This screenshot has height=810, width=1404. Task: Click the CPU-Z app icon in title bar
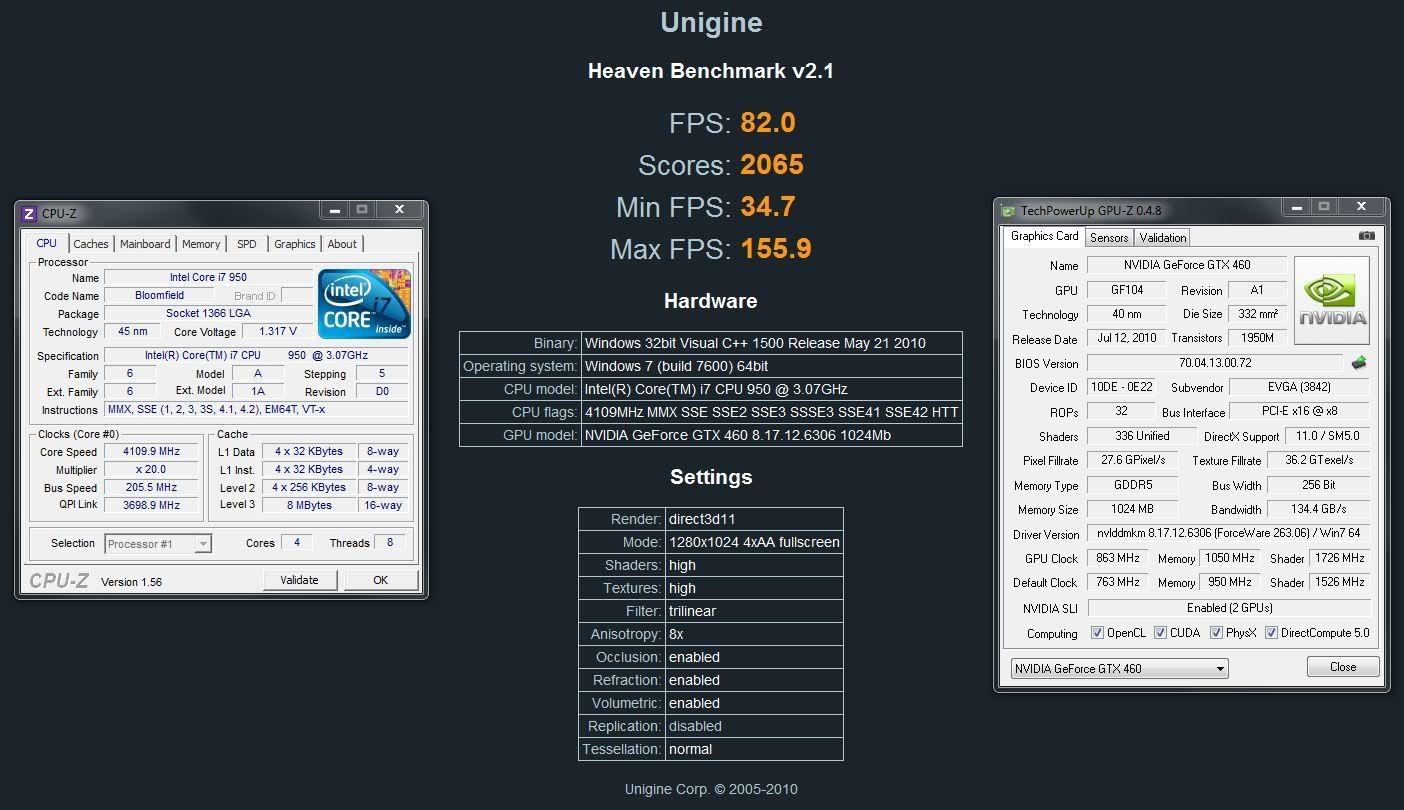[29, 213]
